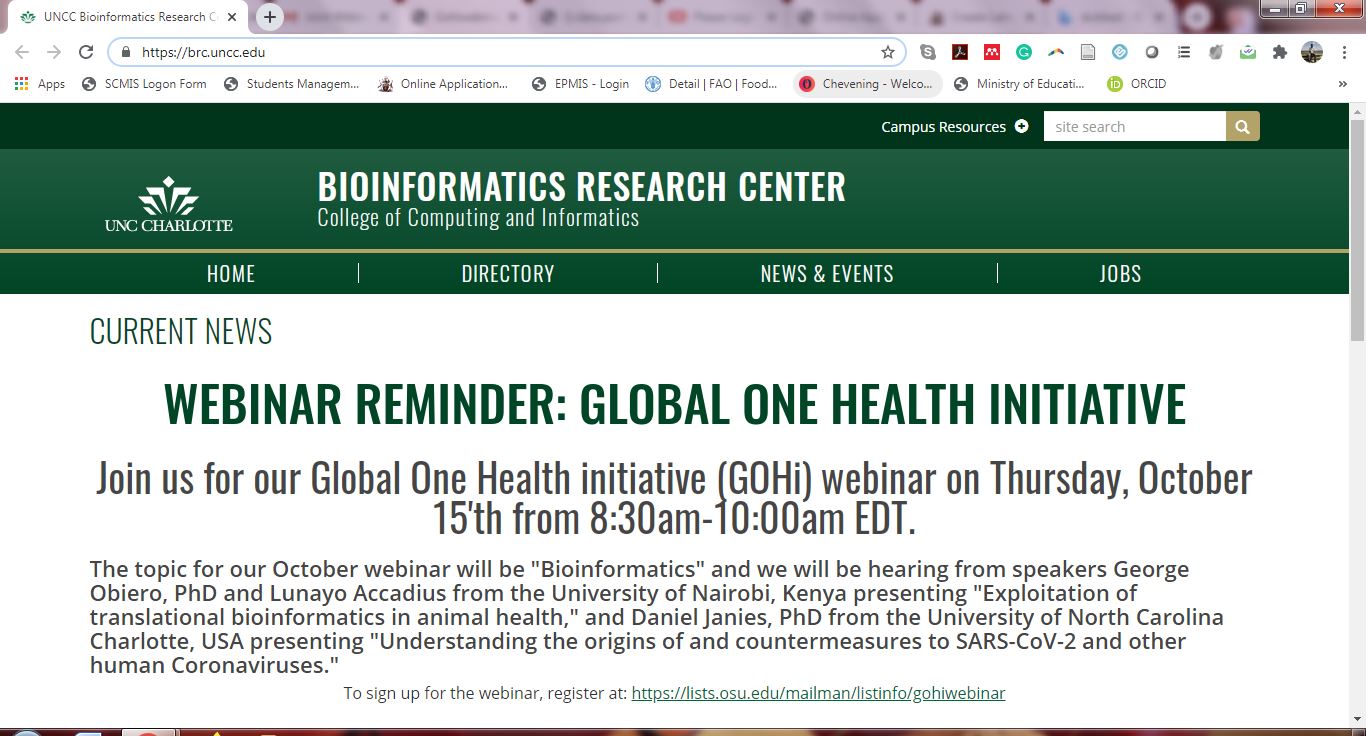Open Chrome's three-dot menu
Screen dimensions: 1366x736
(x=1343, y=52)
